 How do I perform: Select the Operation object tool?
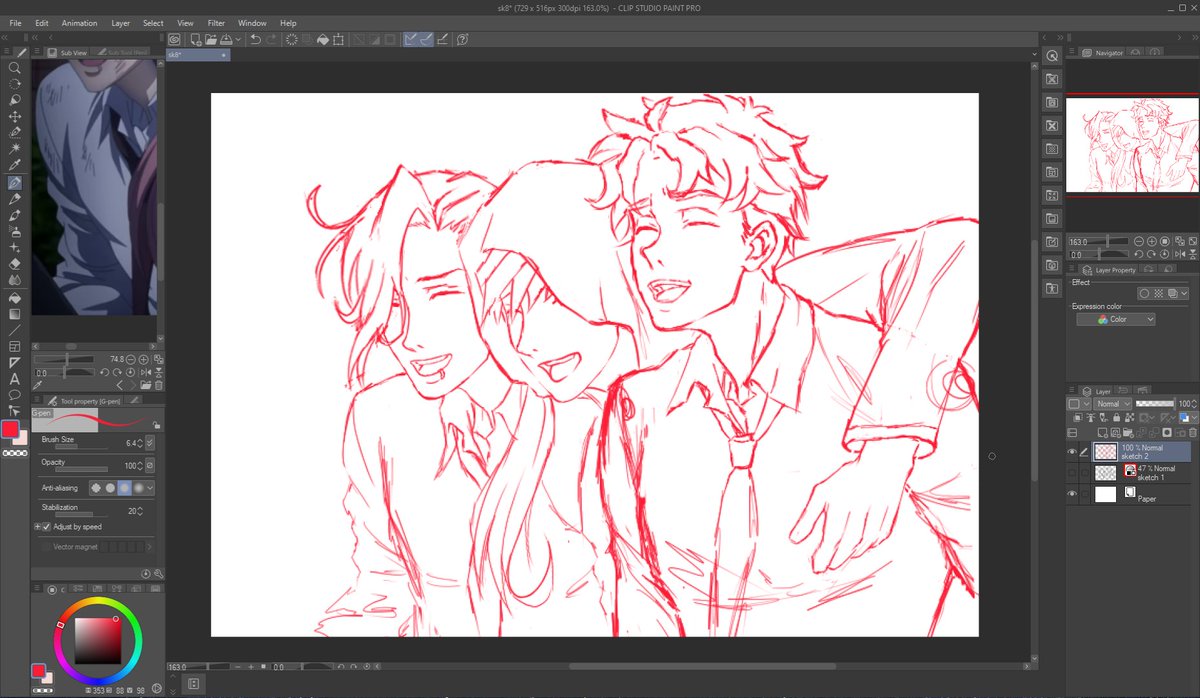point(15,100)
